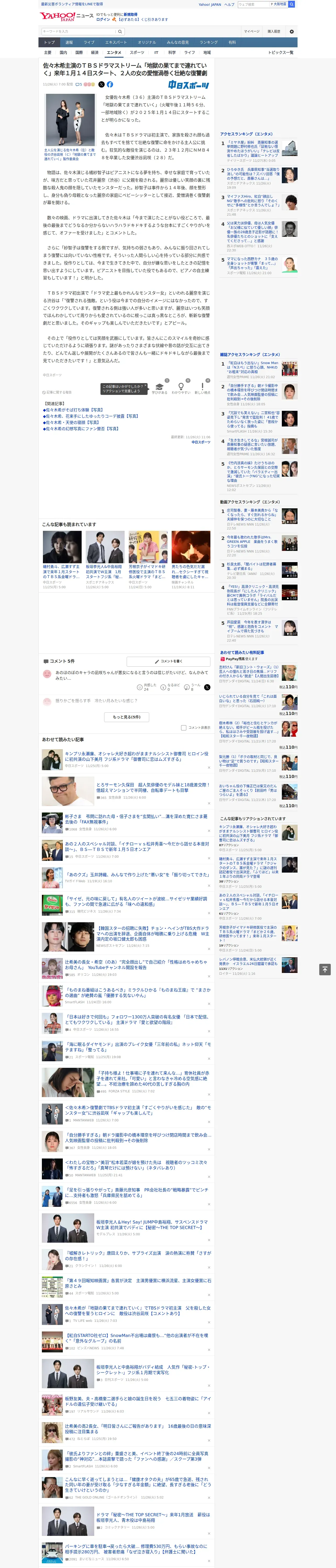Select the みんなの意見 tab
Image resolution: width=336 pixels, height=1568 pixels.
177,42
